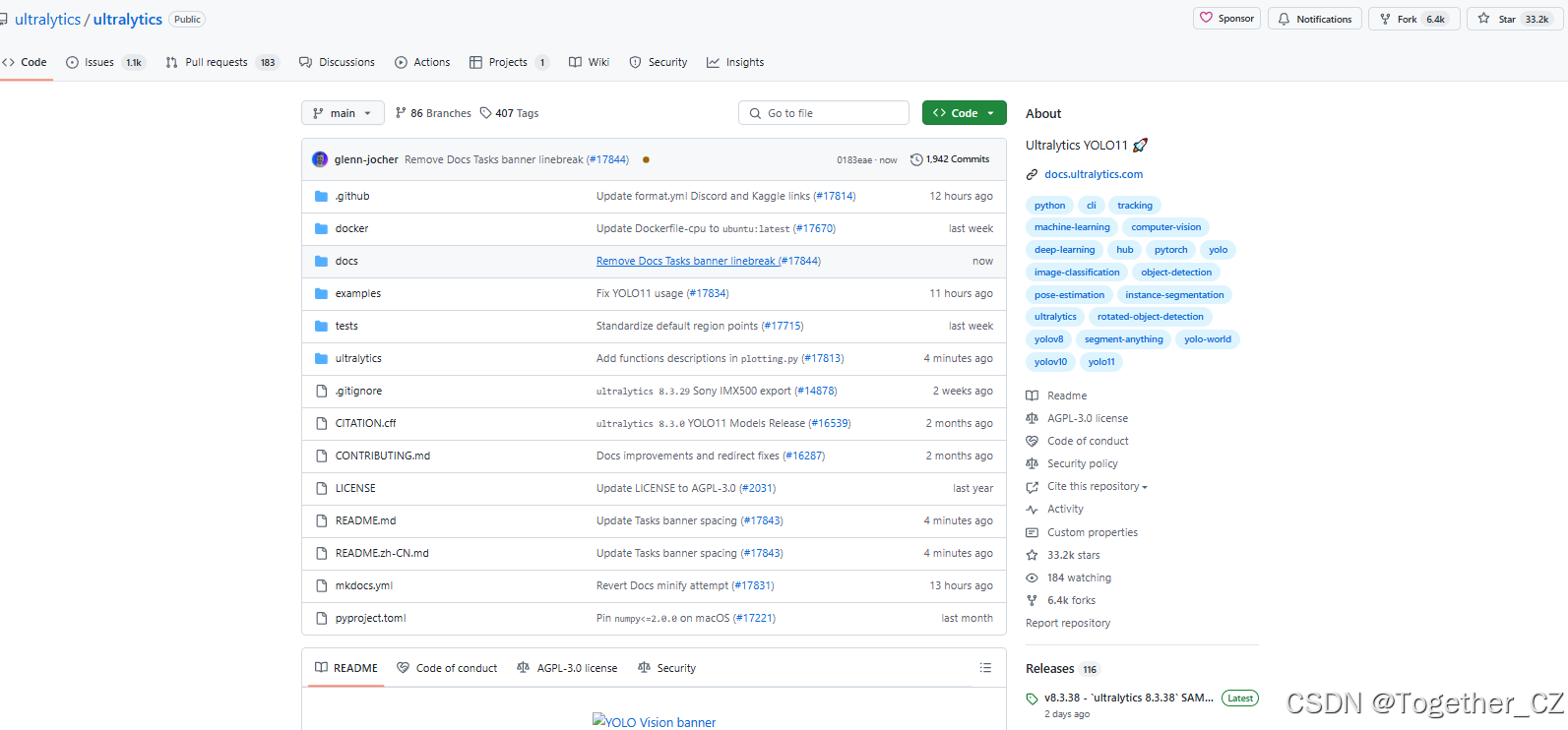Open the examples folder icon

[321, 293]
